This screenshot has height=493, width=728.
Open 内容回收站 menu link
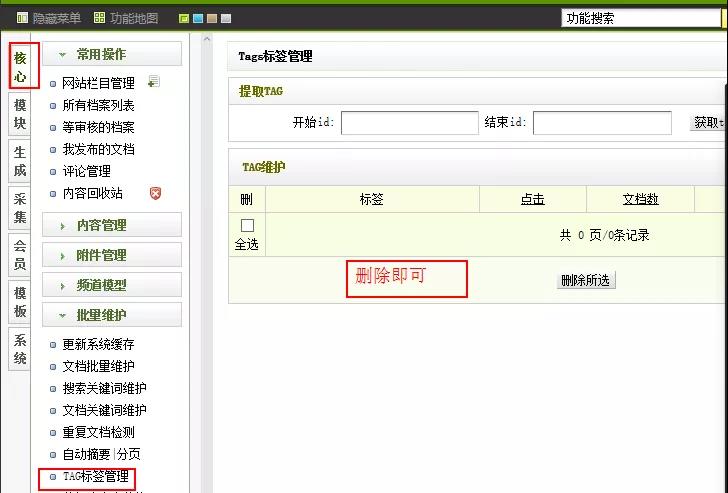click(x=93, y=193)
